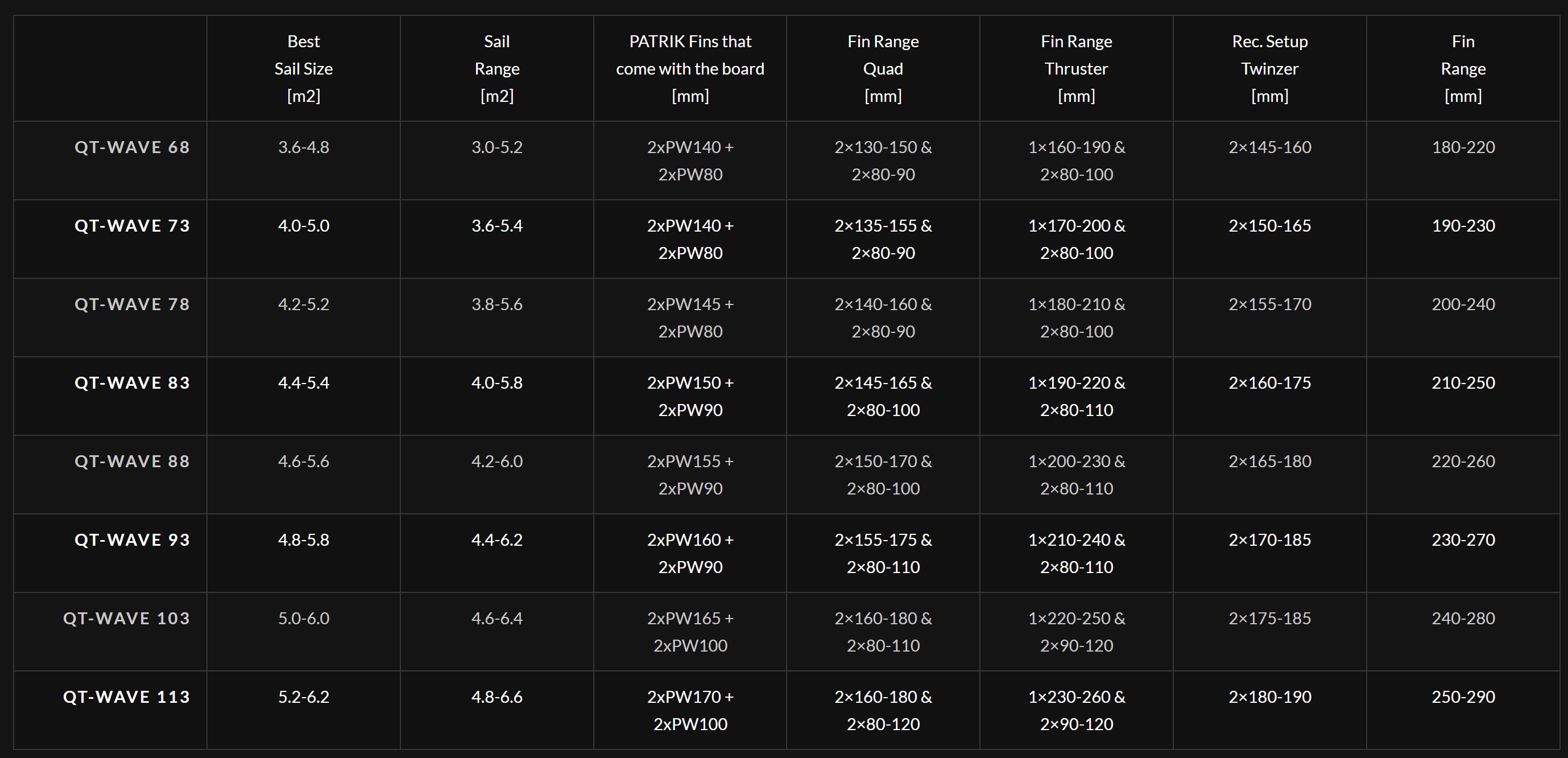Select the 2×175-185 twinzer setup cell

pyautogui.click(x=1269, y=619)
